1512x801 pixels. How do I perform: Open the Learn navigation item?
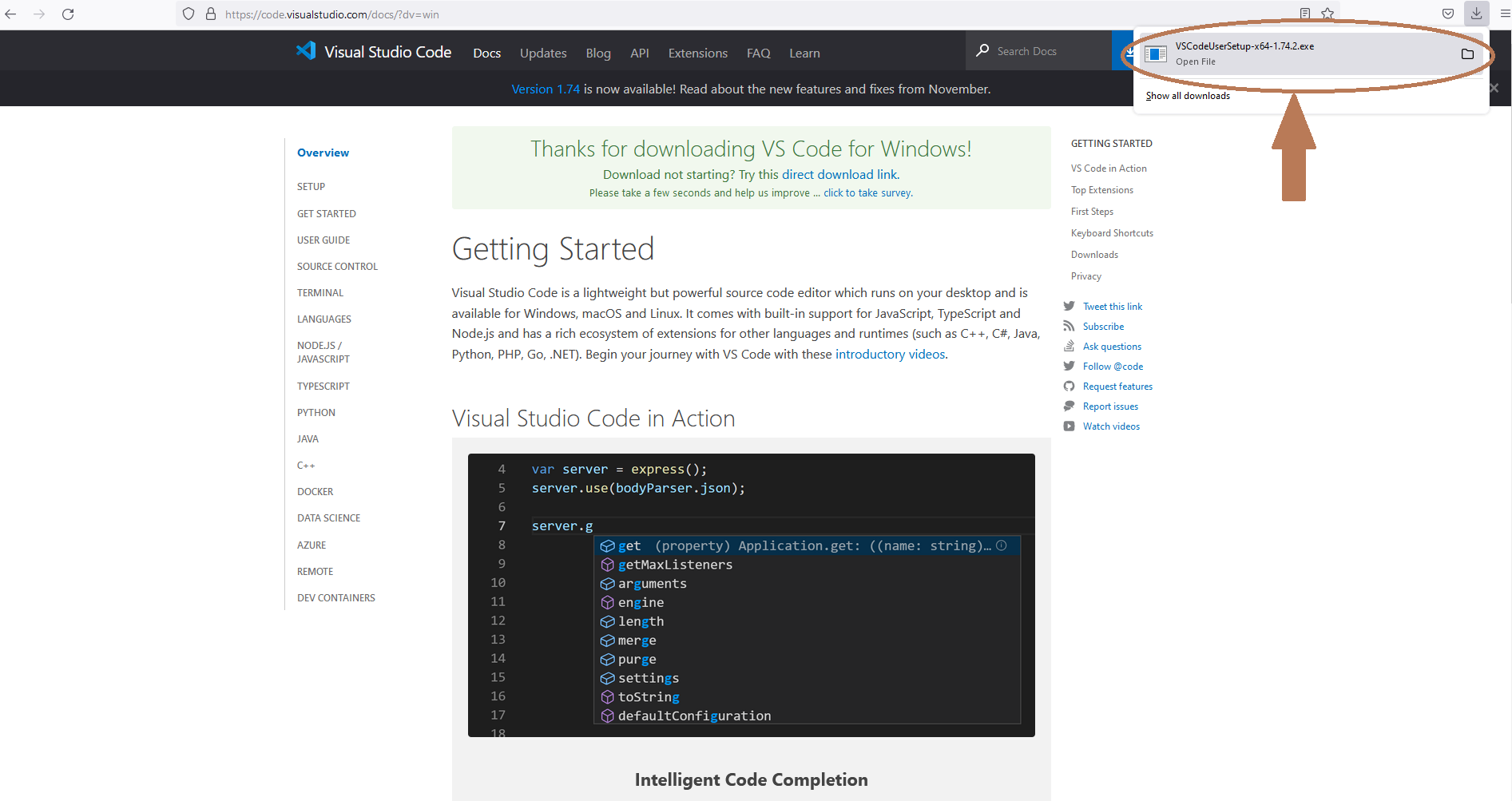[804, 53]
